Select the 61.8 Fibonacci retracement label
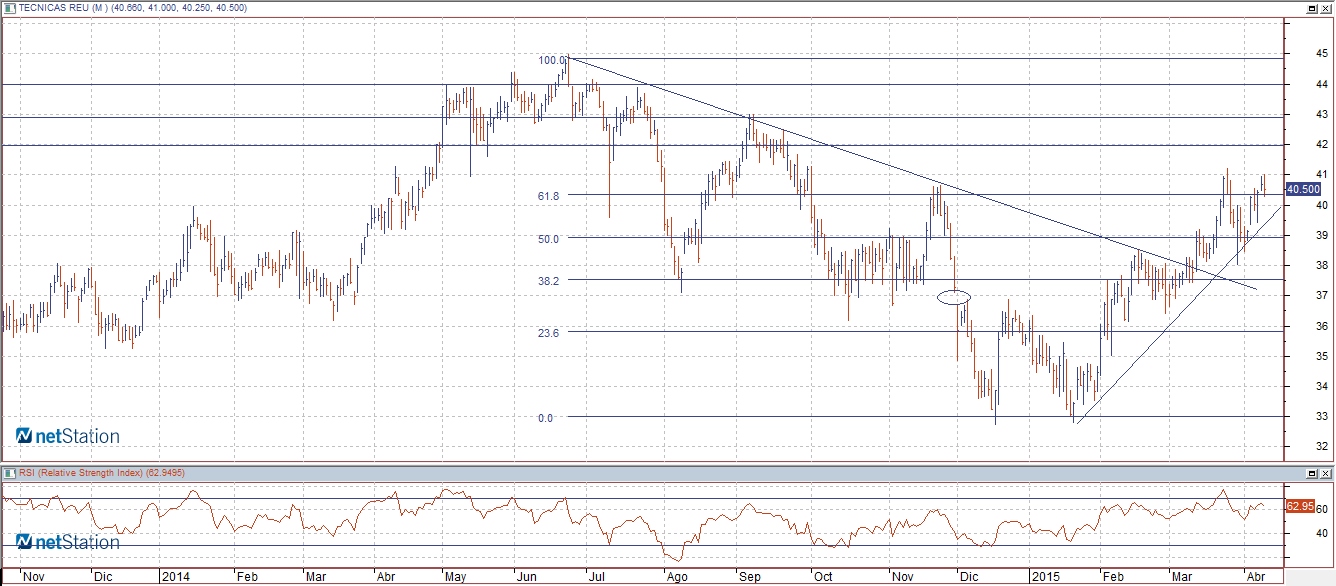 (x=548, y=196)
